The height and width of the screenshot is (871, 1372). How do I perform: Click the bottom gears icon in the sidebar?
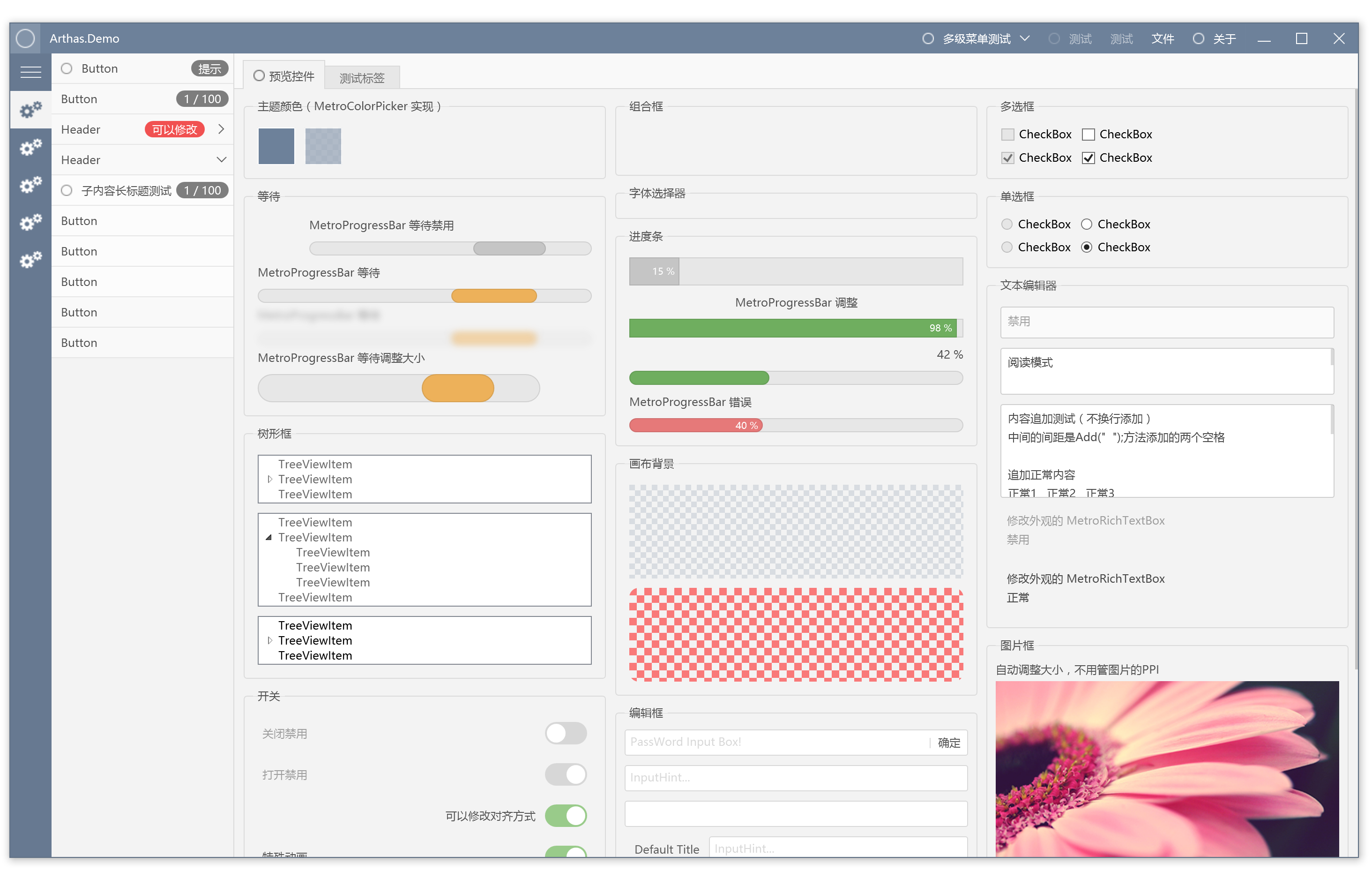point(30,260)
